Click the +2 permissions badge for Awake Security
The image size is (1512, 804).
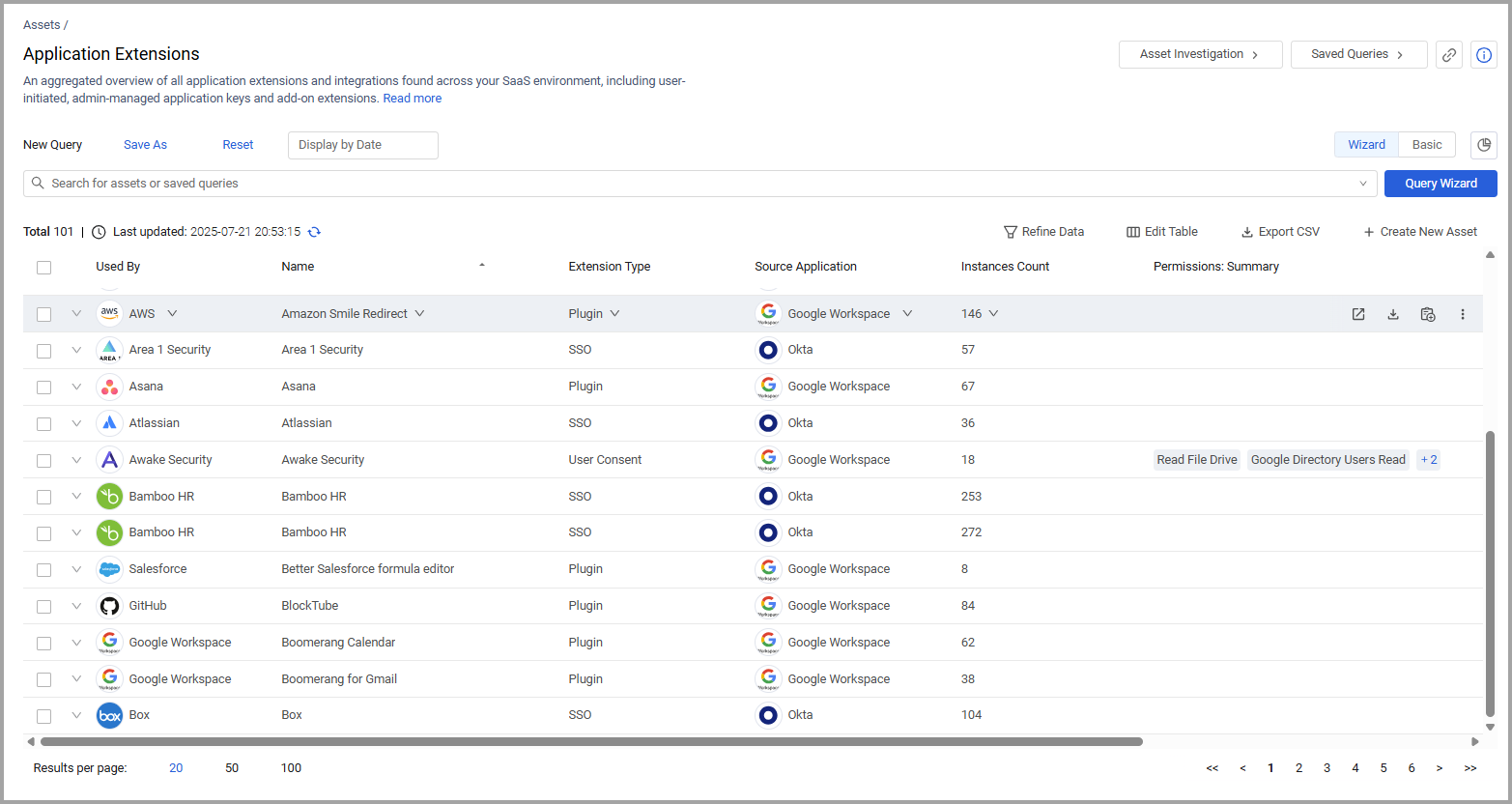(1429, 460)
